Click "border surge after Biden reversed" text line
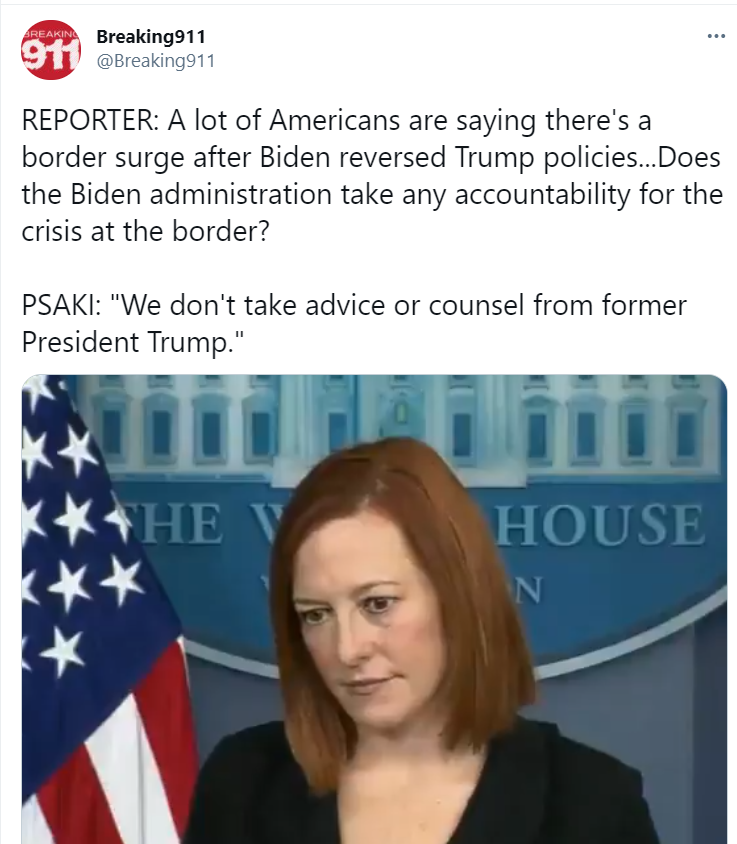The image size is (737, 844). pyautogui.click(x=234, y=158)
